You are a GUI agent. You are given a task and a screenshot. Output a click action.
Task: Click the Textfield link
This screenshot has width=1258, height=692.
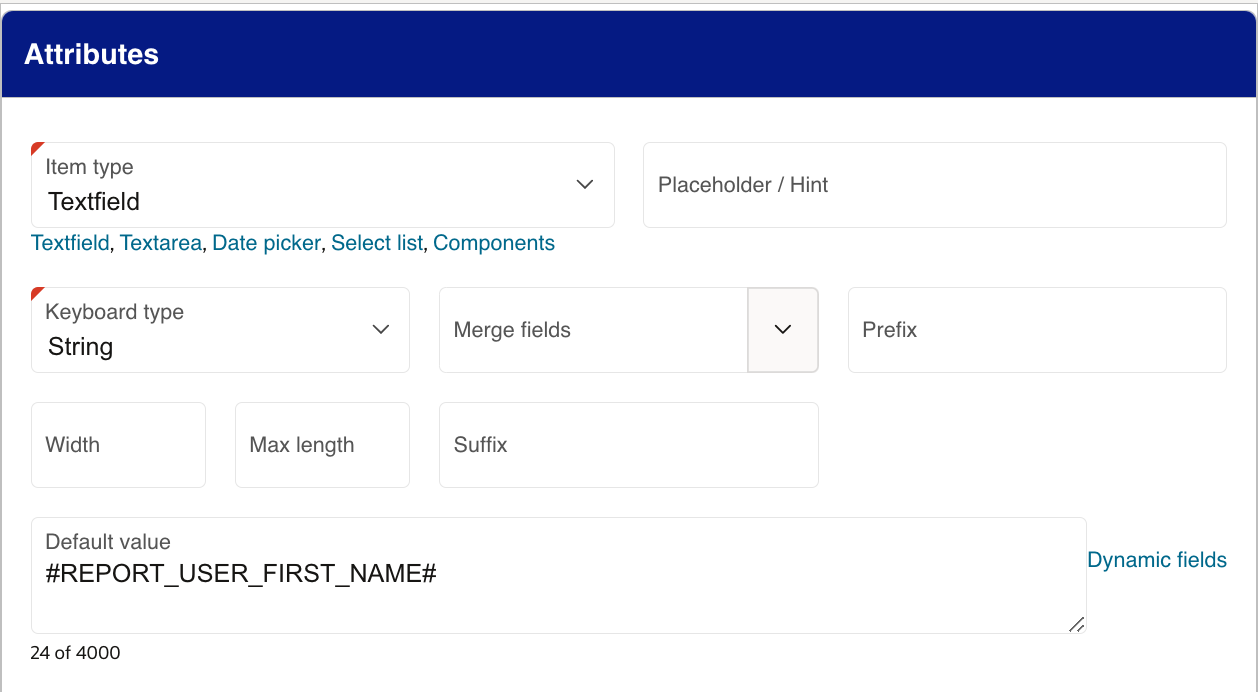pyautogui.click(x=69, y=242)
